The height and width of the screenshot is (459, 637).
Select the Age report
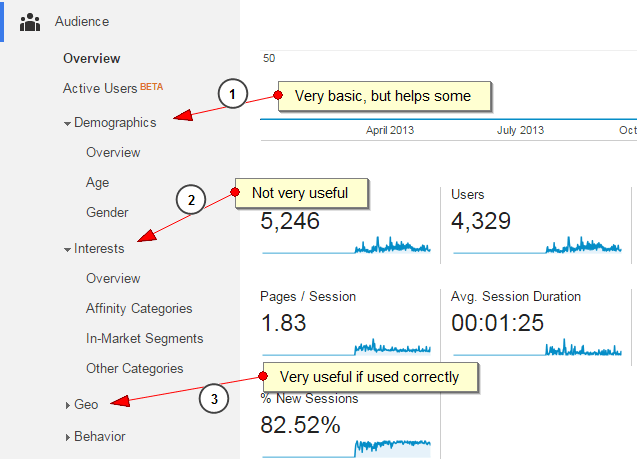tap(98, 183)
